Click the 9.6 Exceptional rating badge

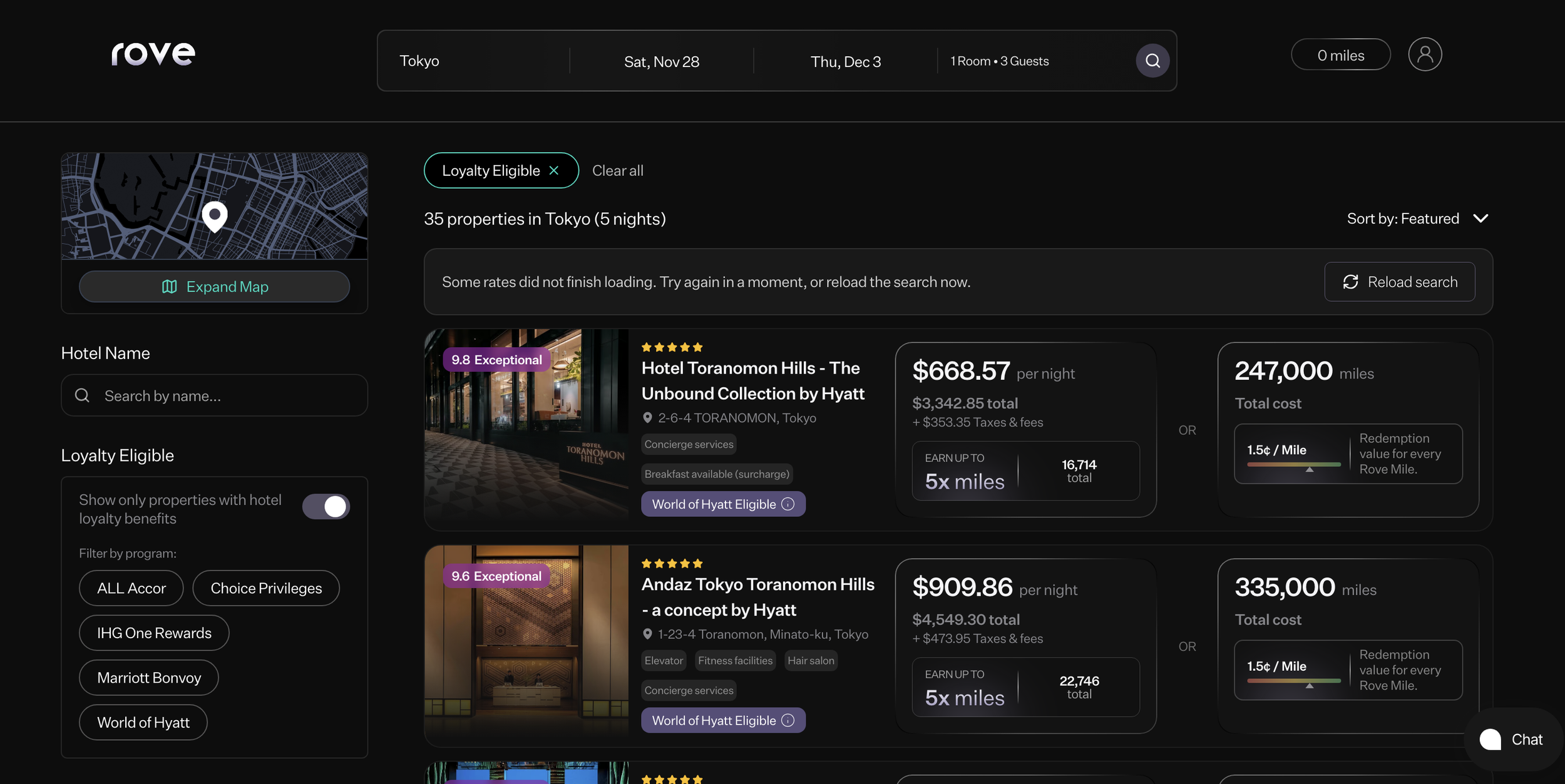pyautogui.click(x=496, y=576)
